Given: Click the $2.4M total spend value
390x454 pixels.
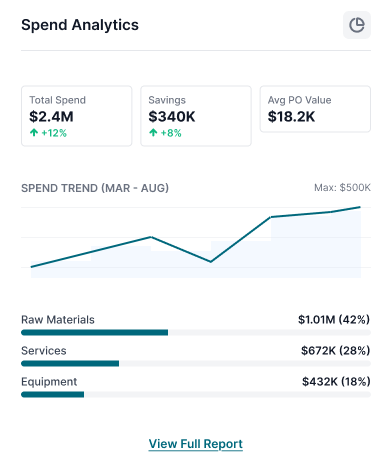Looking at the screenshot, I should (51, 117).
